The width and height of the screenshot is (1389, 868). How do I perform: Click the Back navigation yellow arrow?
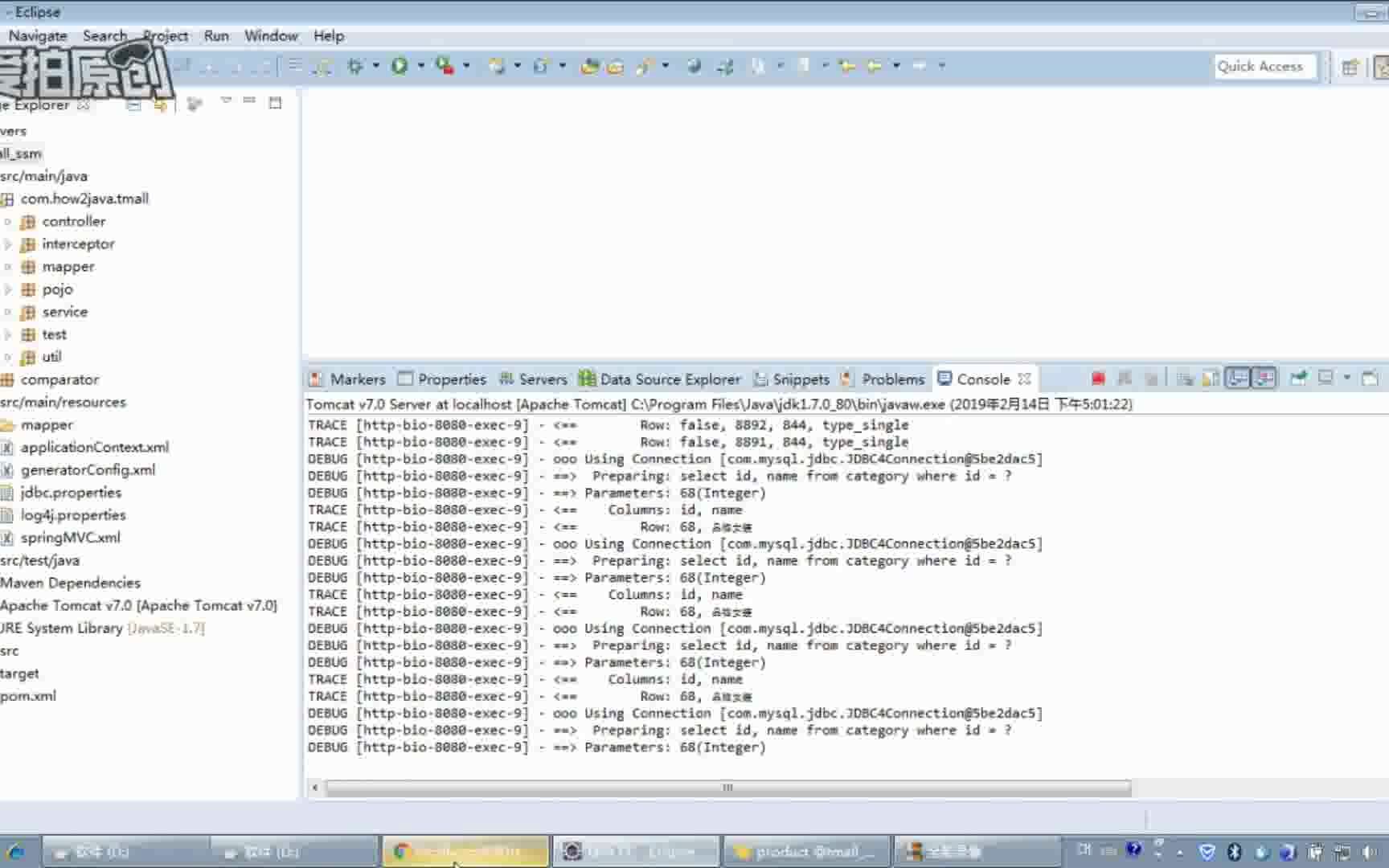[x=875, y=66]
